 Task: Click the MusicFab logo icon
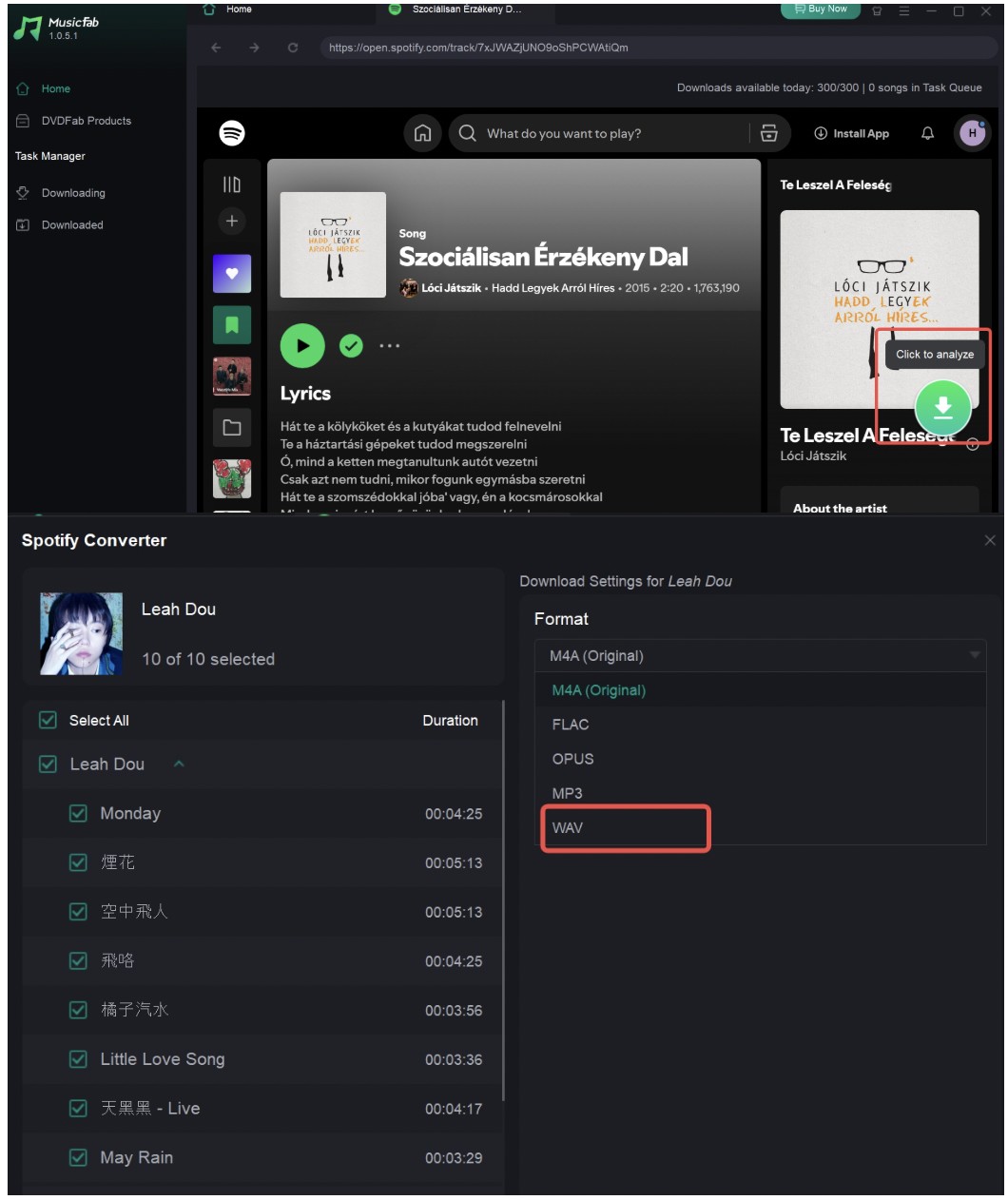(x=28, y=29)
